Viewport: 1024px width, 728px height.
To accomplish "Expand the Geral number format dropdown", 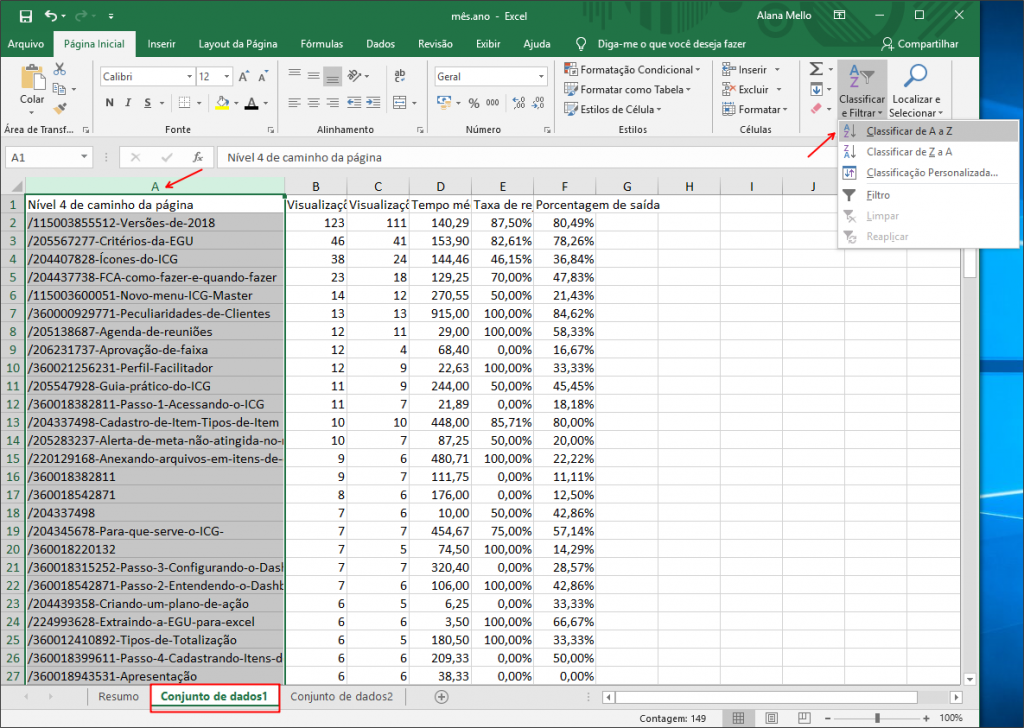I will click(541, 76).
